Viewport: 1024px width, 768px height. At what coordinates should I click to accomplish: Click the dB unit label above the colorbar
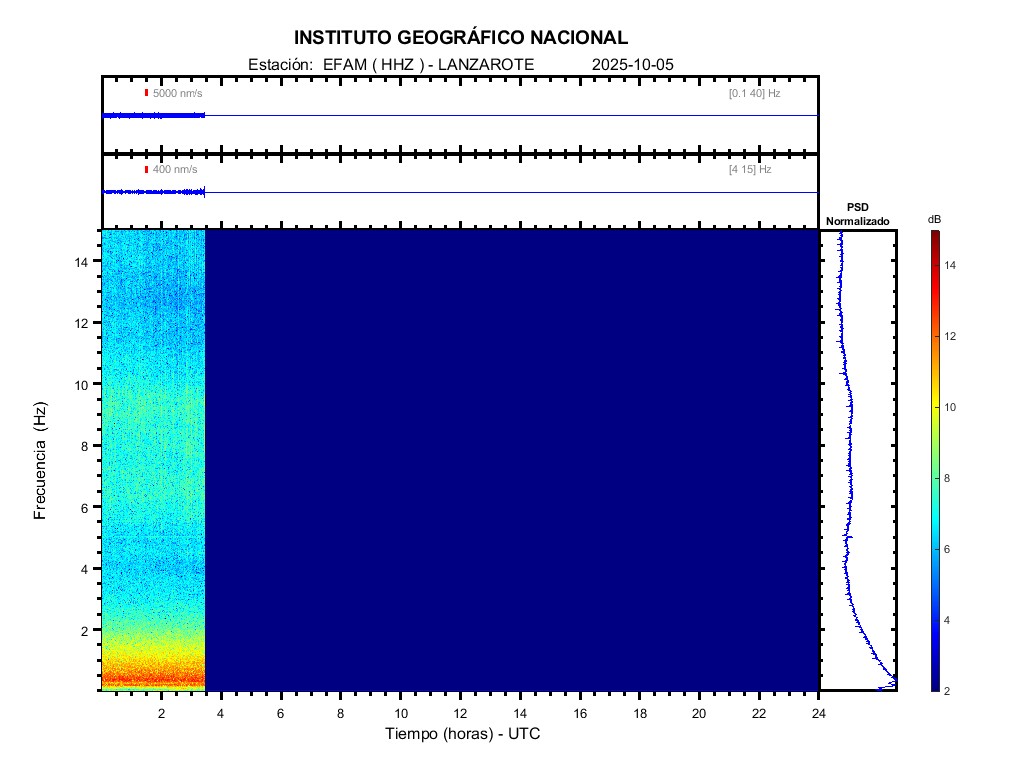[x=934, y=219]
